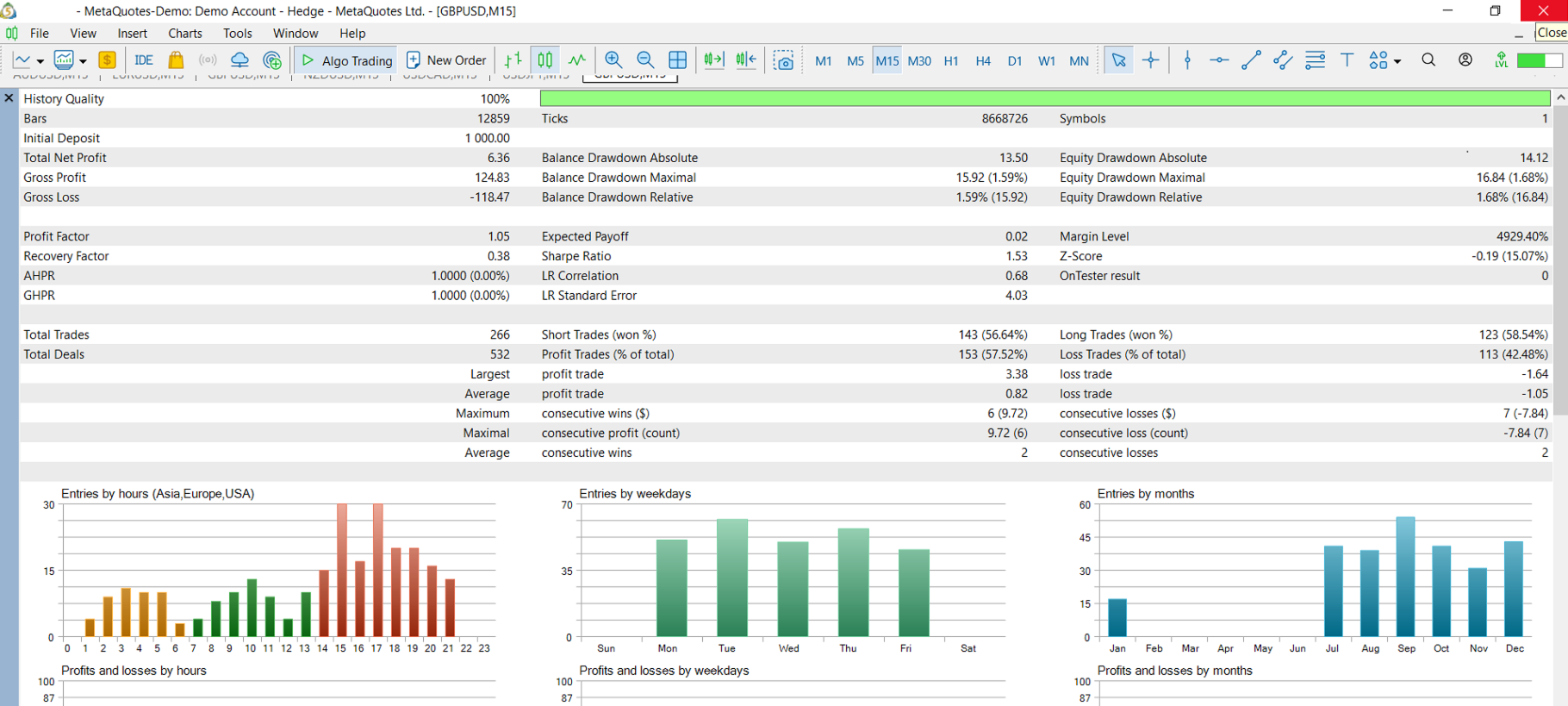
Task: Draw a trendline with the line tool
Action: point(1251,60)
